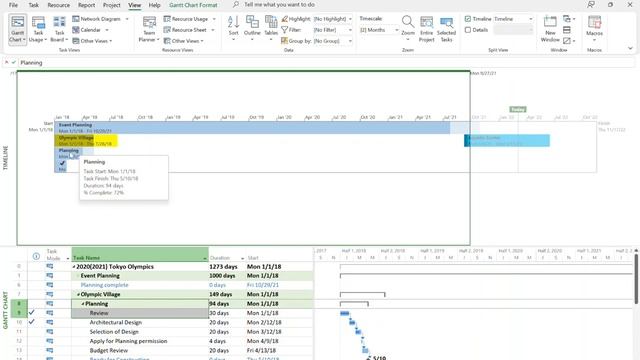This screenshot has width=640, height=360.
Task: Collapse the ribbon with the chevron
Action: [x=630, y=48]
